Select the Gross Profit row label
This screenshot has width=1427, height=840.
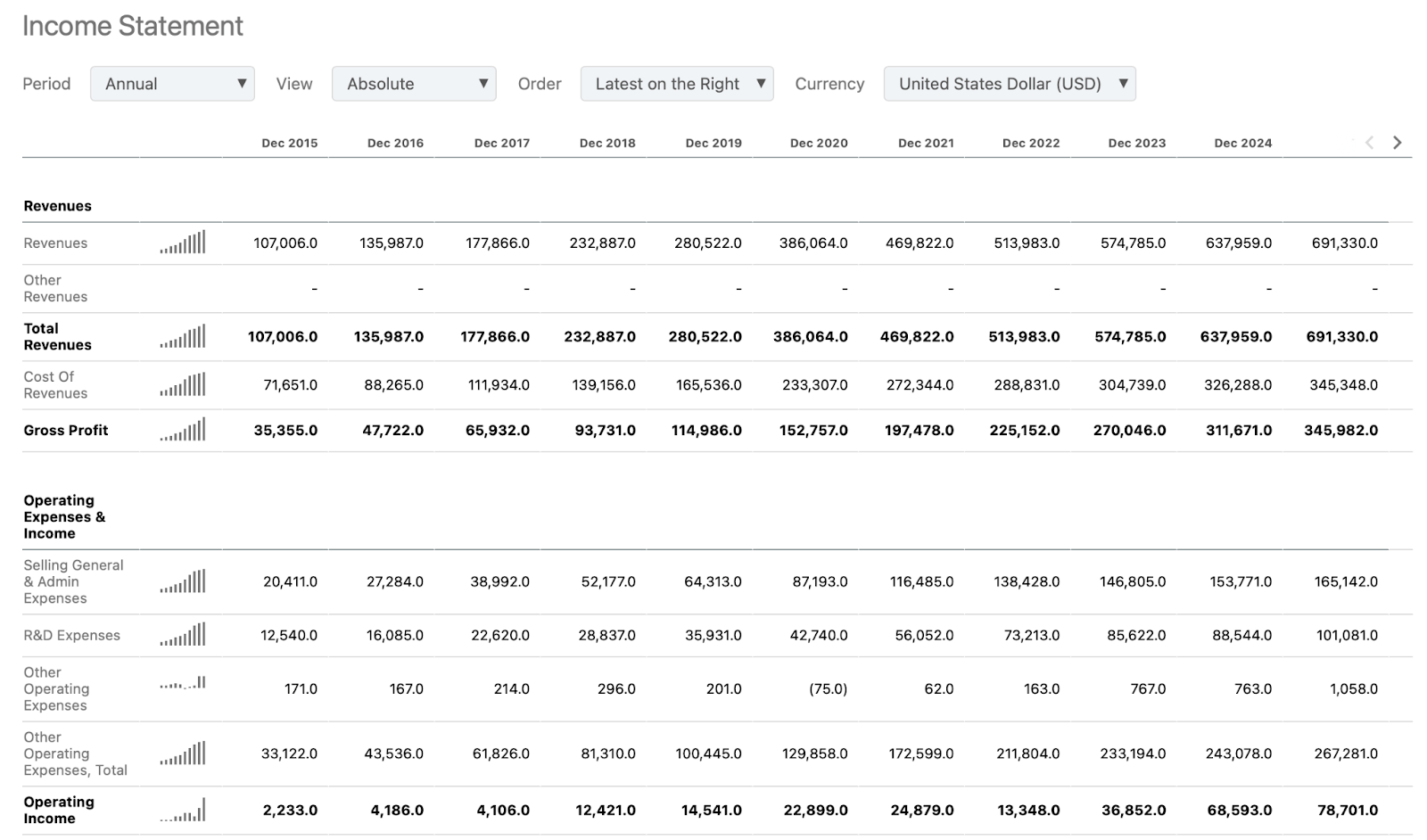click(66, 430)
